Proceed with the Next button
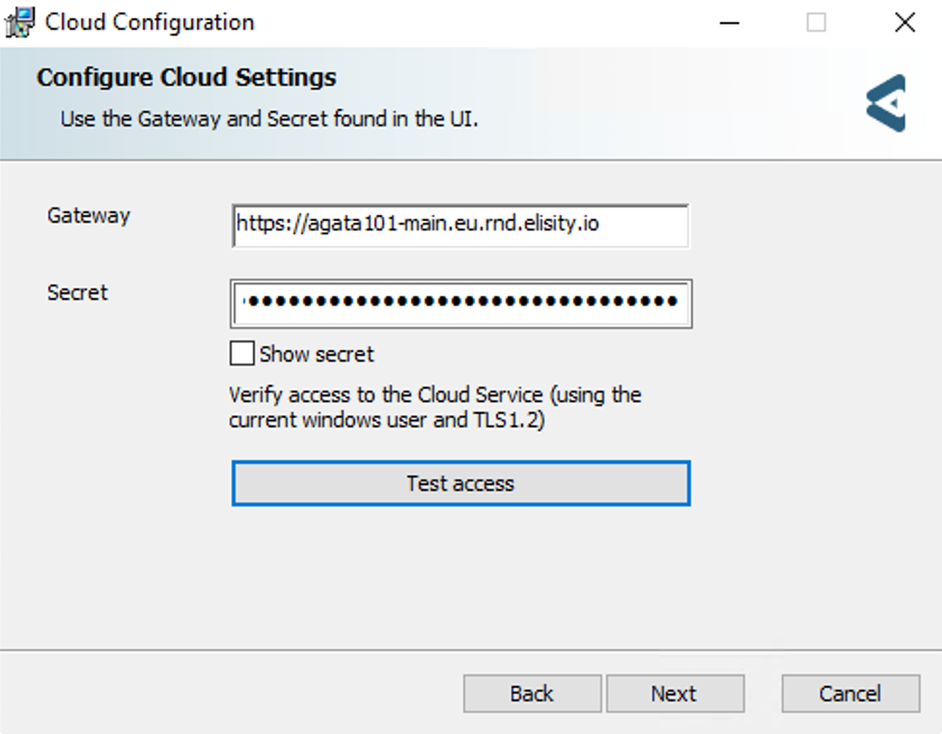Screen dimensions: 942x734 (675, 694)
